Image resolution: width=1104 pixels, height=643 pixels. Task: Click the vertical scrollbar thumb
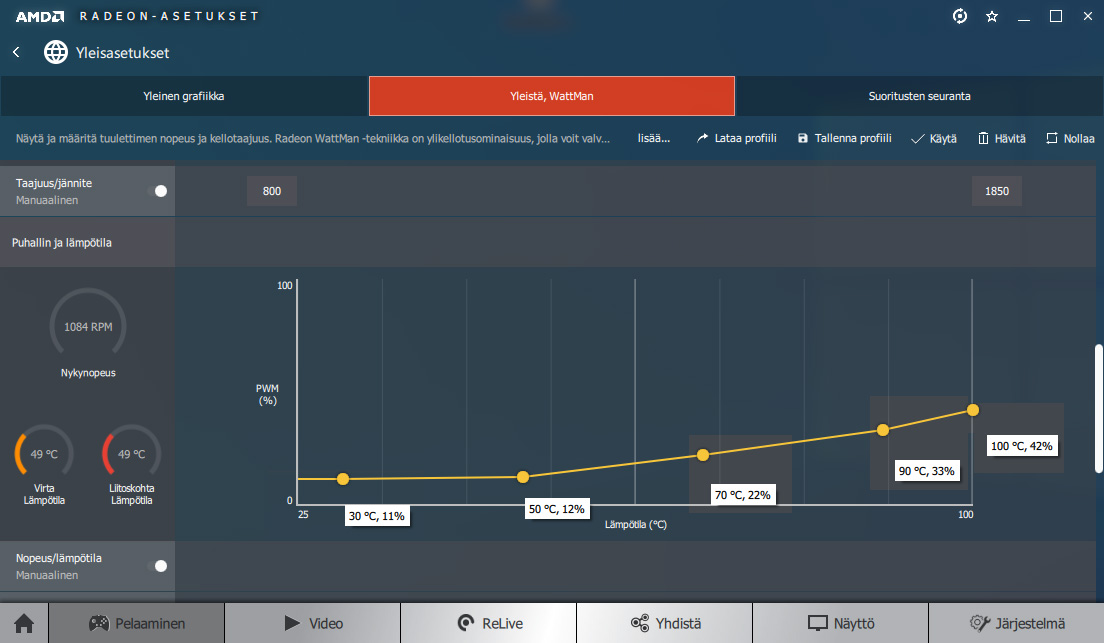(1098, 408)
